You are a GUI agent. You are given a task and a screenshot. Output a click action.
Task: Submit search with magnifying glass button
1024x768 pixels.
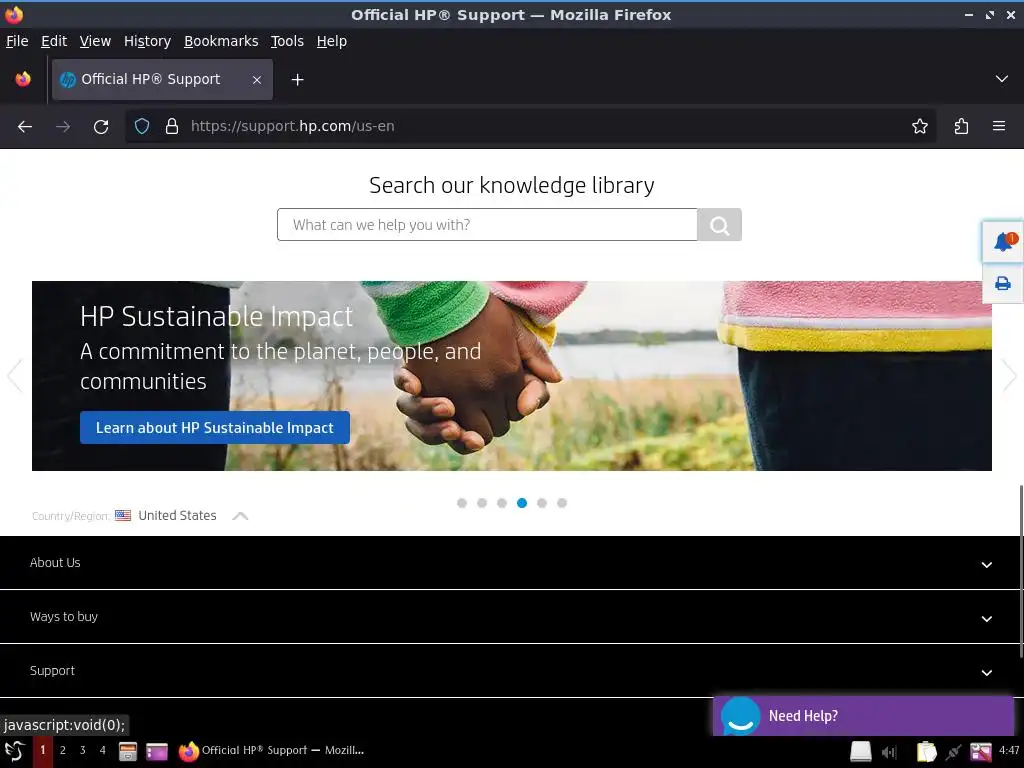(x=719, y=225)
